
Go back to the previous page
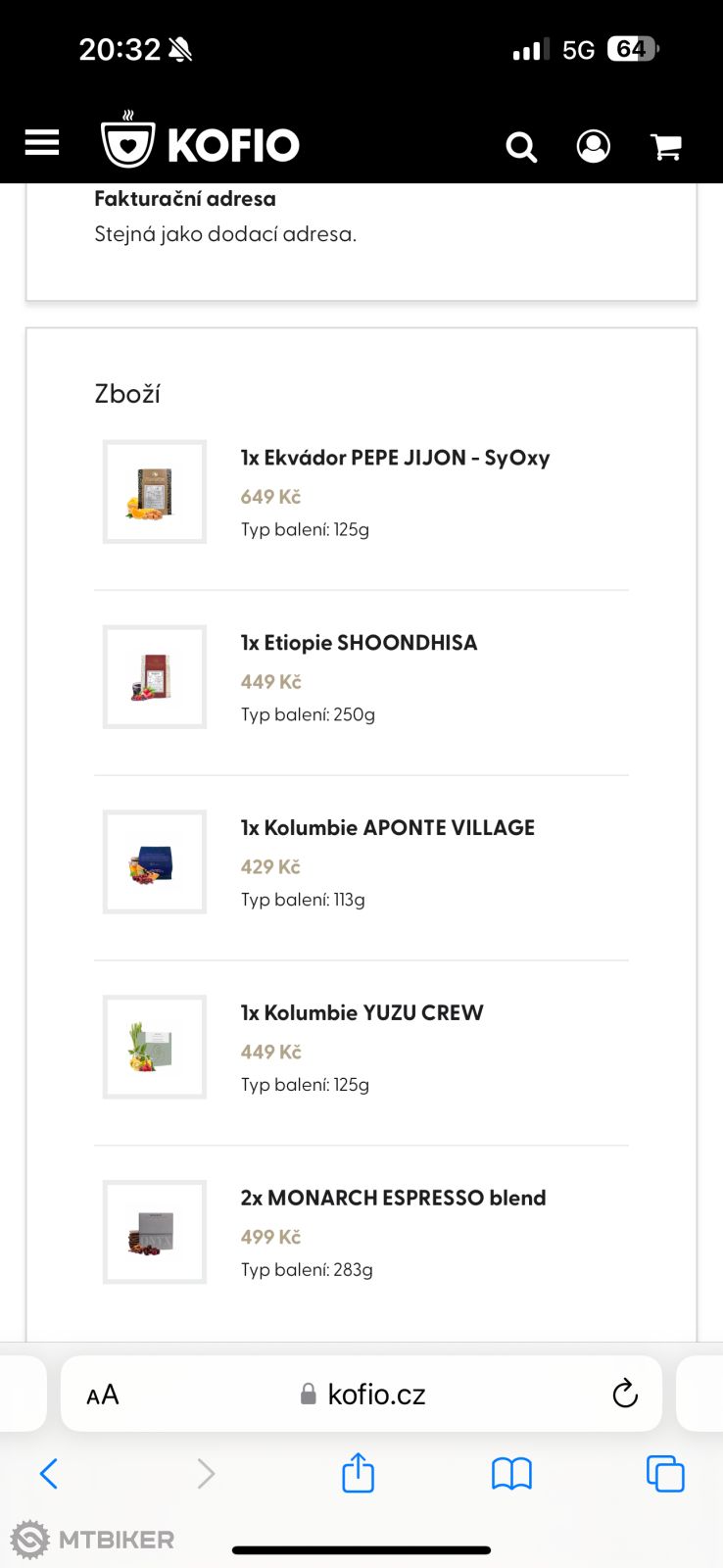pos(49,1473)
